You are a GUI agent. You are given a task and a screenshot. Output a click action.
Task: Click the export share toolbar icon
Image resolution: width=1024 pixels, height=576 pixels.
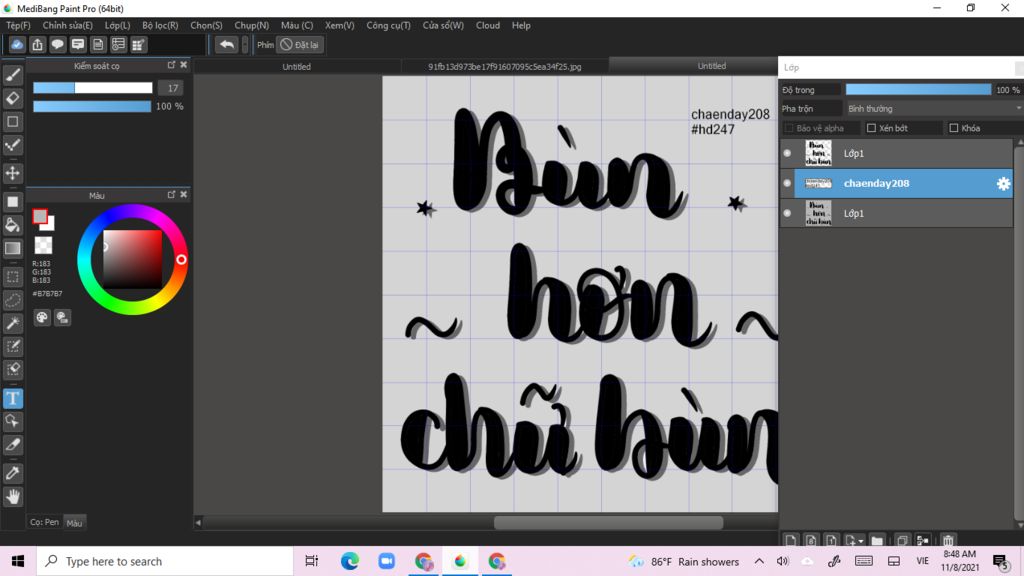point(37,44)
